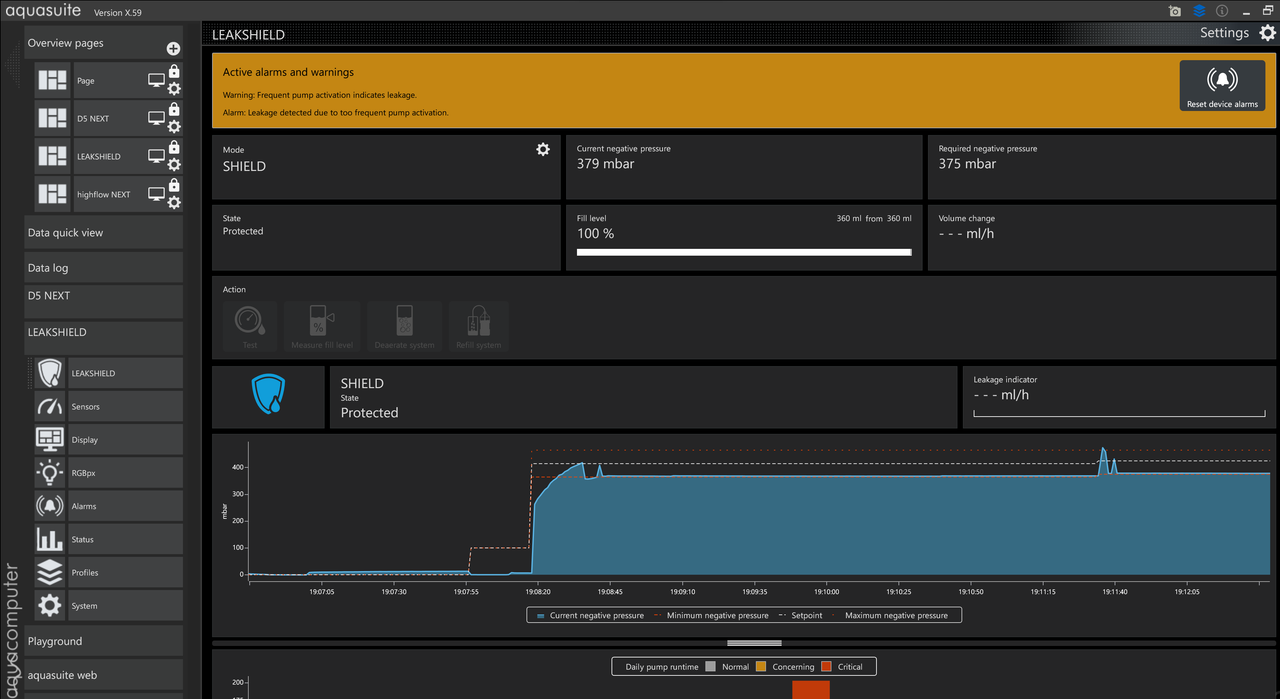The width and height of the screenshot is (1280, 699).
Task: Click the Measure fill level action
Action: [322, 326]
